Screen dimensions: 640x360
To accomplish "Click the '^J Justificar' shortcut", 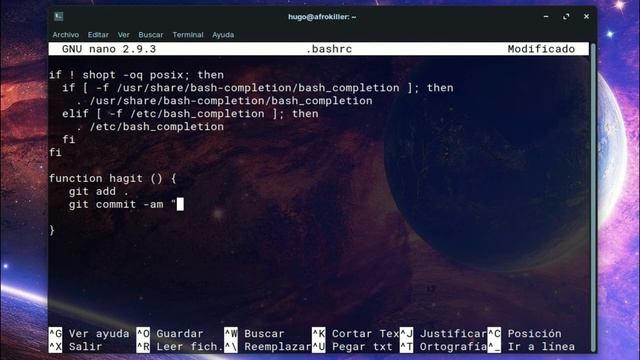I will [443, 333].
